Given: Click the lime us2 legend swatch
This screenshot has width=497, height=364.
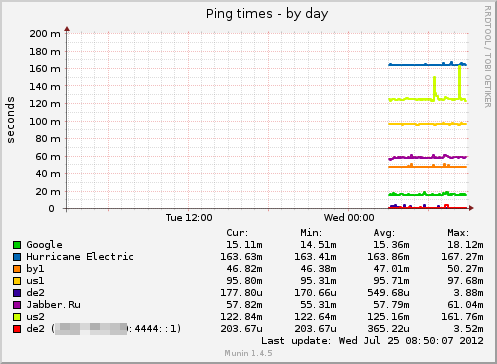Looking at the screenshot, I should (17, 317).
